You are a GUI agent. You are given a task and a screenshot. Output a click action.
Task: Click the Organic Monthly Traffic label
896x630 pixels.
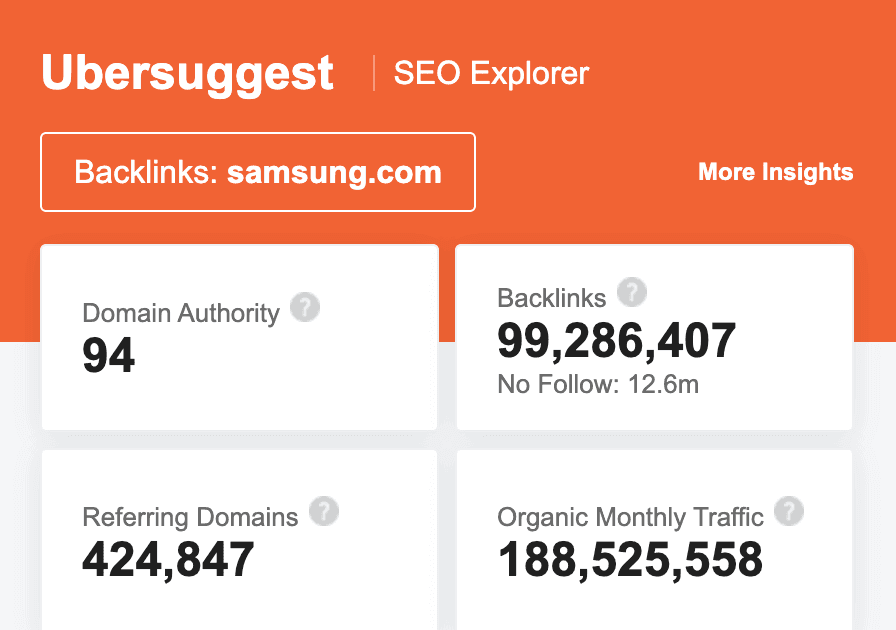point(630,517)
